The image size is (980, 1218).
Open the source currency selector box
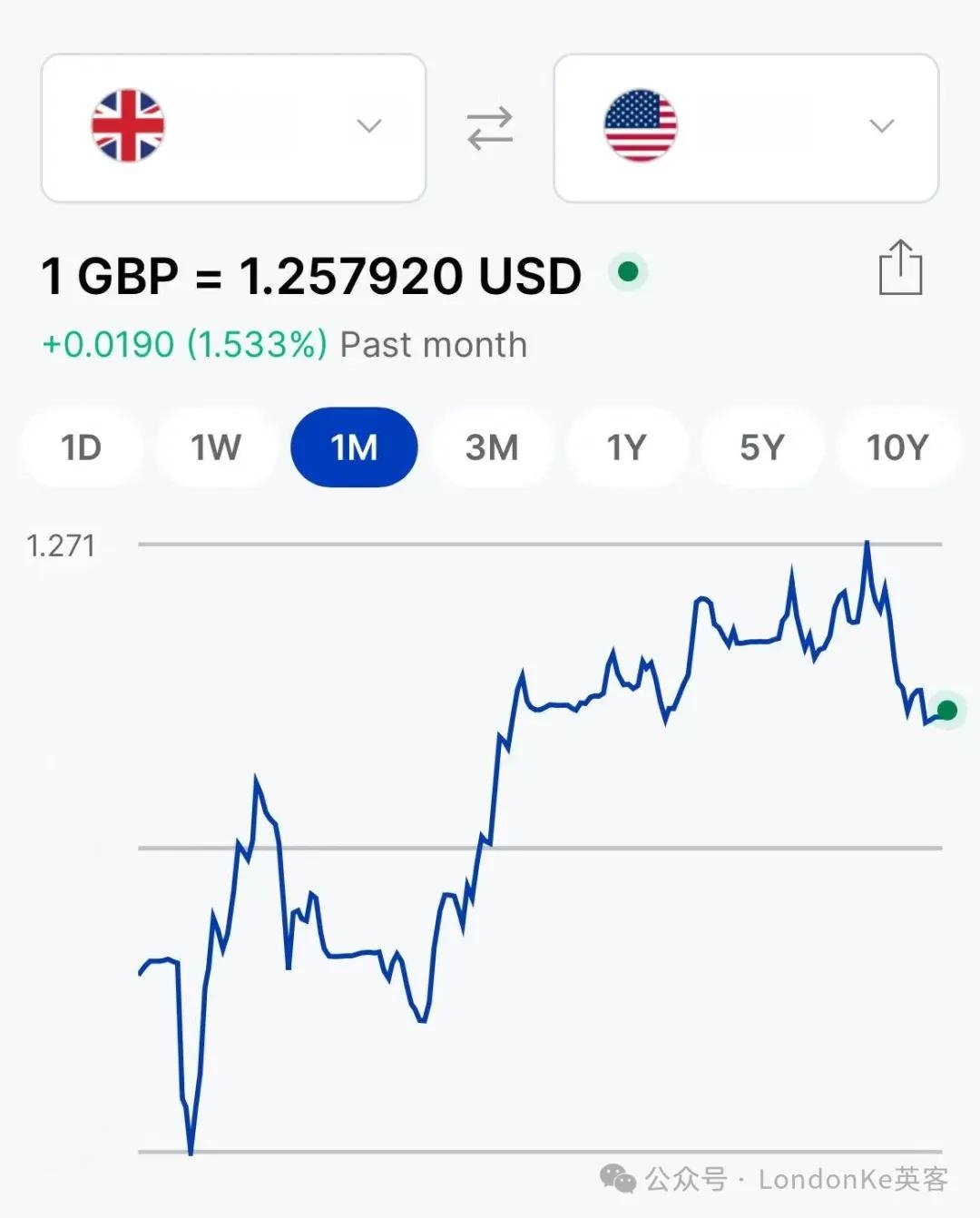pyautogui.click(x=234, y=128)
